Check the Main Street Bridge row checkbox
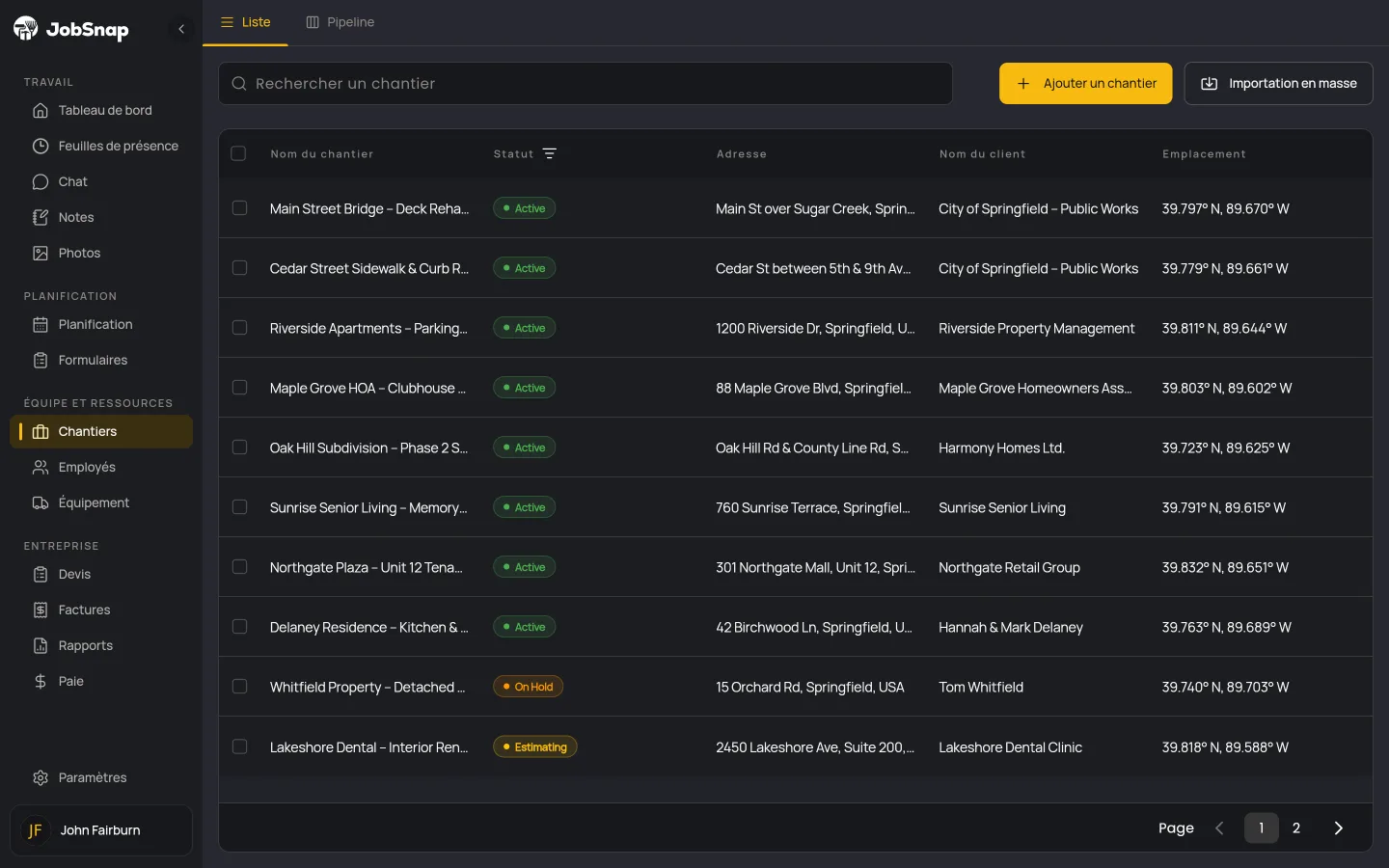This screenshot has height=868, width=1389. click(240, 208)
